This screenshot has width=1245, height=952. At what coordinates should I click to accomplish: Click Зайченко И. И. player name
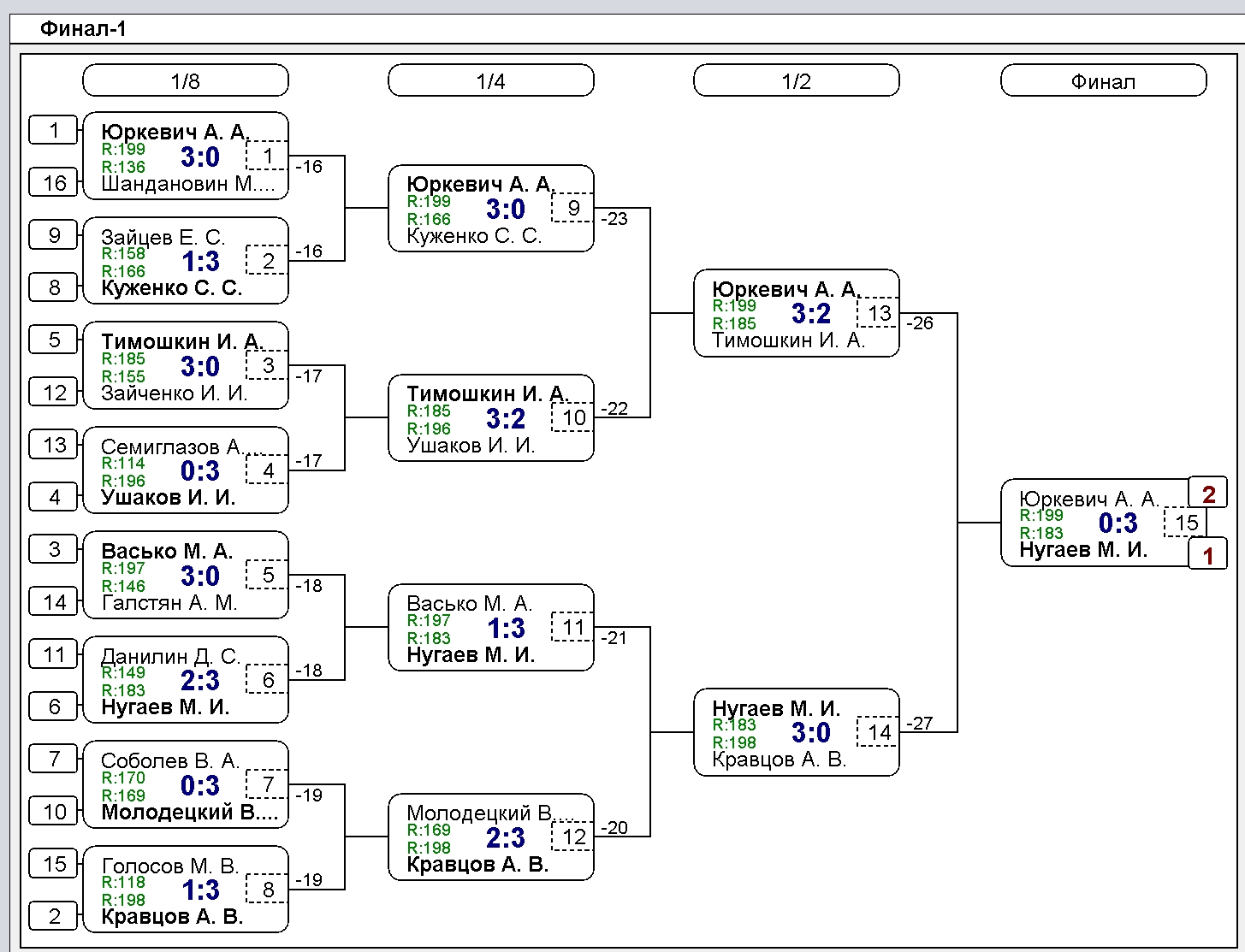pos(174,393)
